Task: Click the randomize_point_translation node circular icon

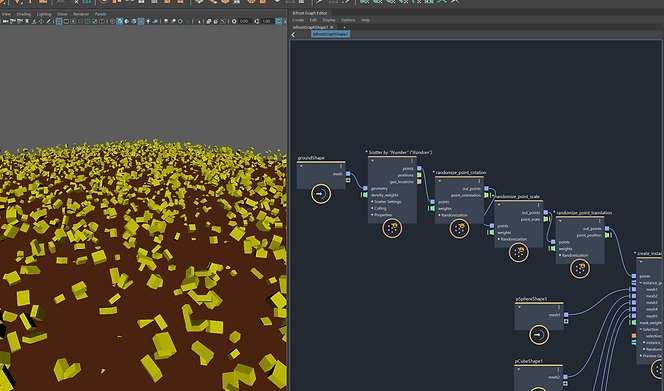Action: coord(580,269)
